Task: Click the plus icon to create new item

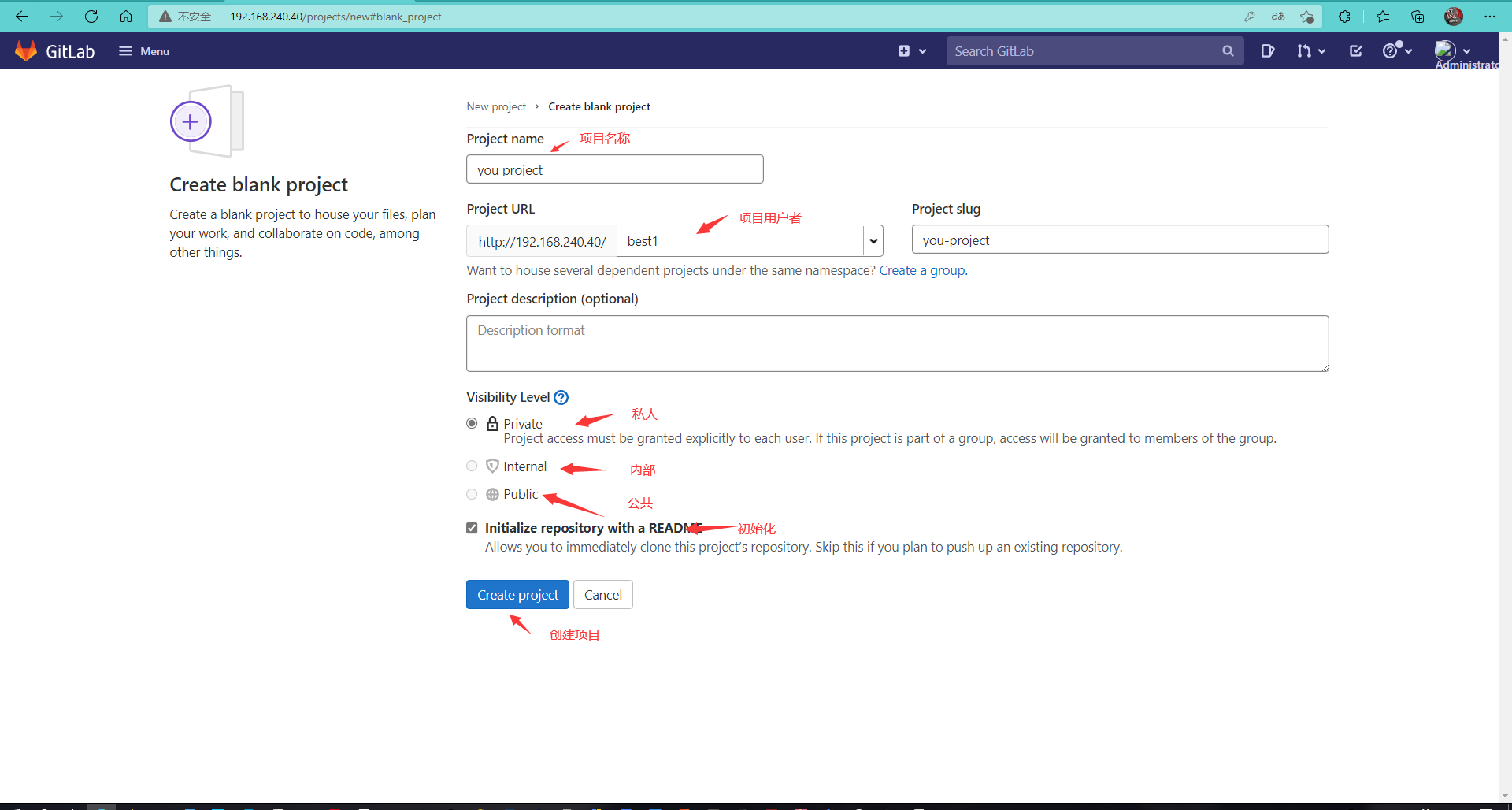Action: pyautogui.click(x=904, y=50)
